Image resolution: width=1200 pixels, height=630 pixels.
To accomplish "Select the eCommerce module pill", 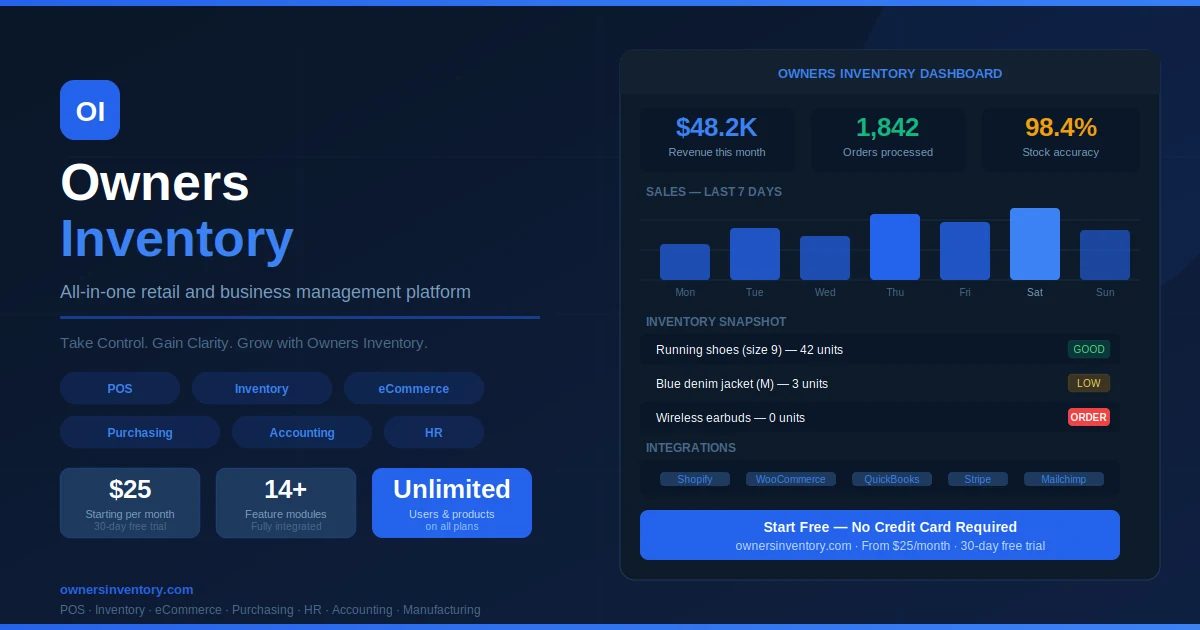I will [x=414, y=388].
